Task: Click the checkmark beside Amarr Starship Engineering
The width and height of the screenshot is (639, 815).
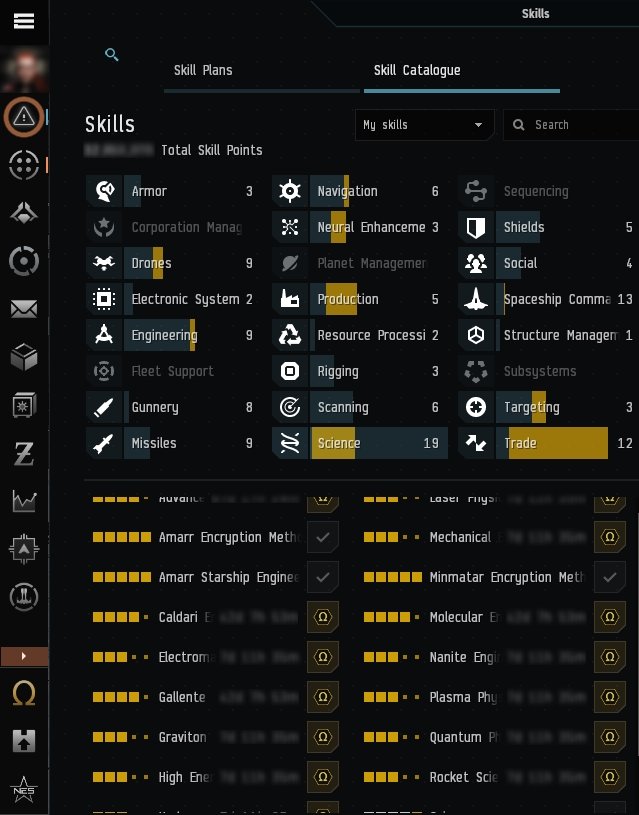Action: [x=323, y=577]
